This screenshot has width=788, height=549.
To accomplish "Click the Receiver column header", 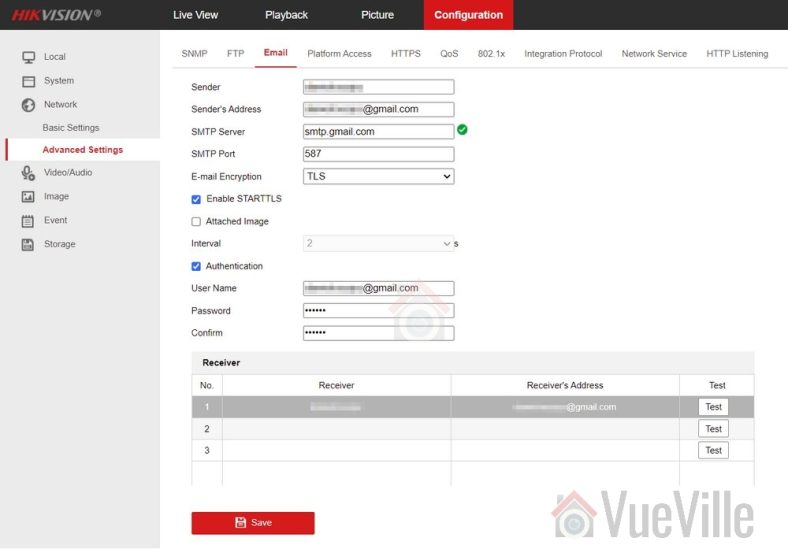I will pyautogui.click(x=336, y=386).
